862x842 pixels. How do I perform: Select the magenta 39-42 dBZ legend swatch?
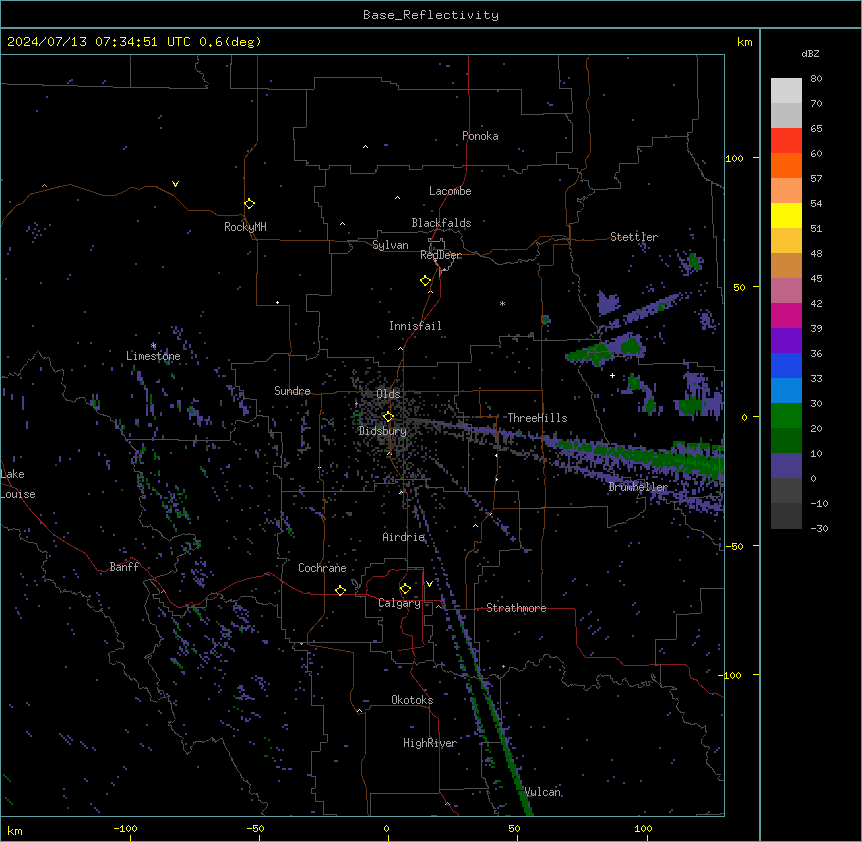(x=786, y=315)
